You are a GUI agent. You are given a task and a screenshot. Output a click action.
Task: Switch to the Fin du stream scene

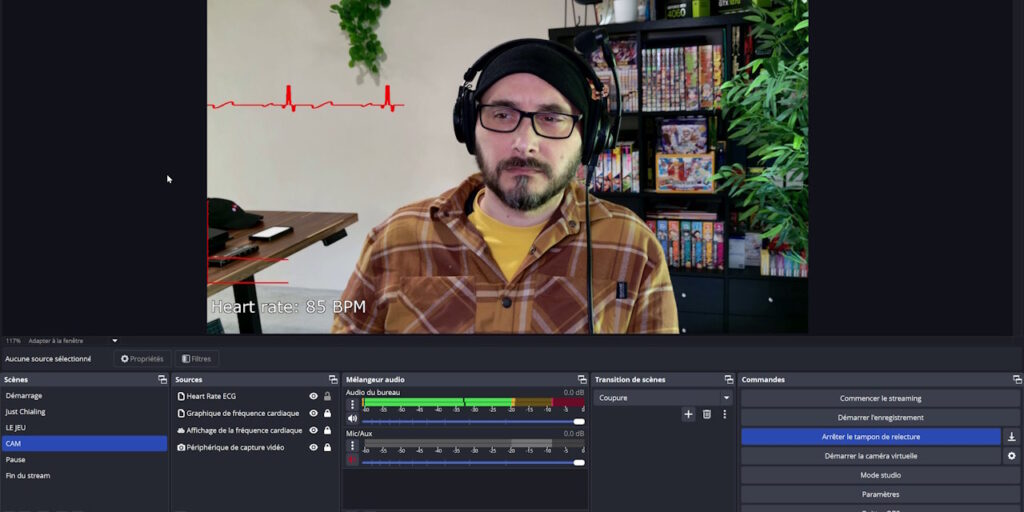click(84, 475)
